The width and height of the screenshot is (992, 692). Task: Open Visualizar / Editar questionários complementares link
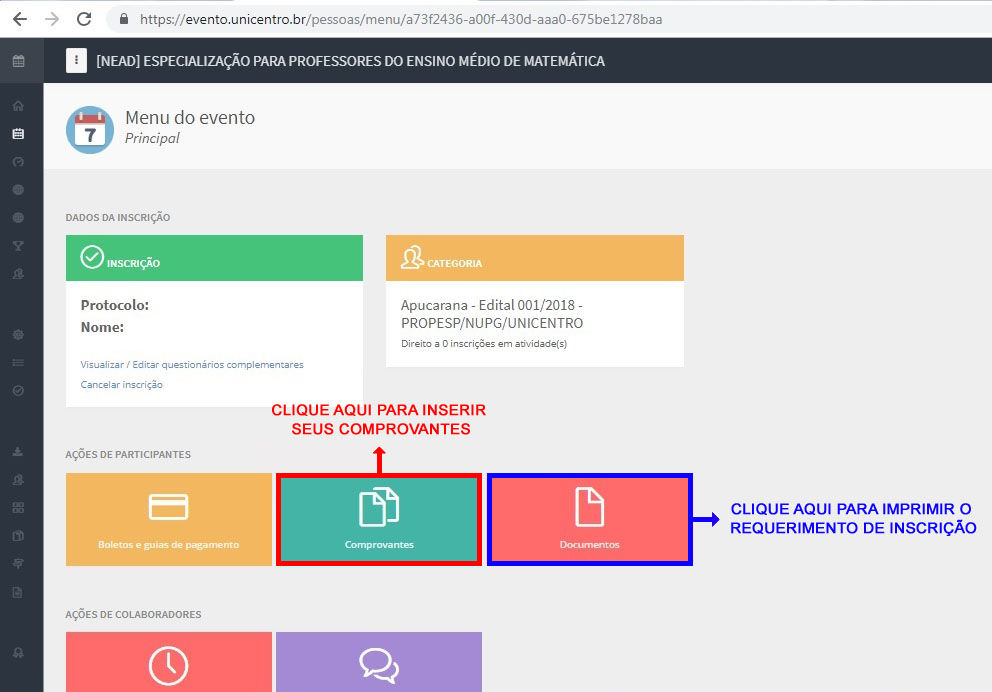click(x=192, y=364)
